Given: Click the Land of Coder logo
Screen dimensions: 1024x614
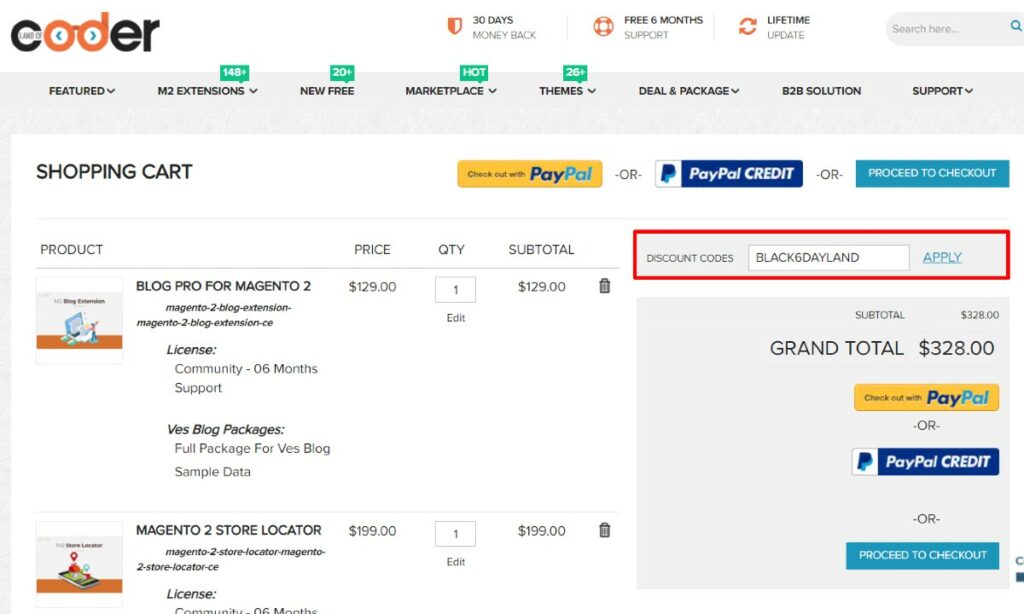Looking at the screenshot, I should pos(85,35).
